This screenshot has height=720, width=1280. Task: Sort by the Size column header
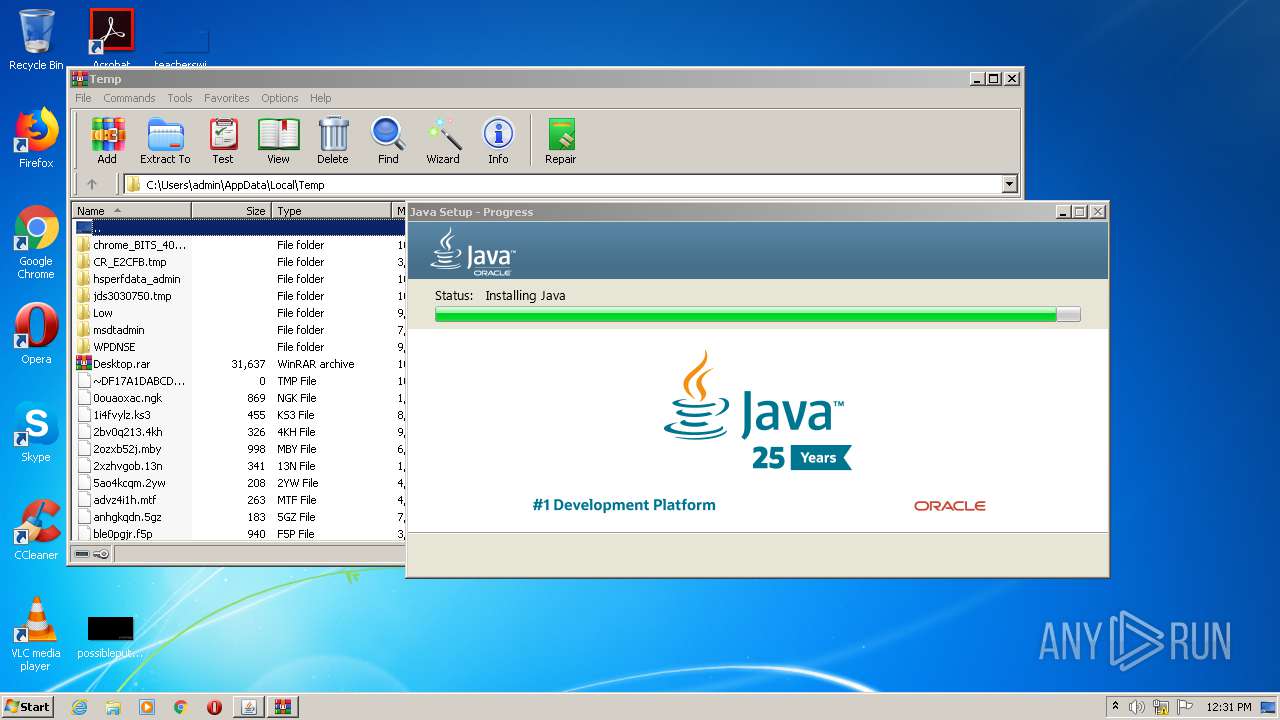point(231,211)
